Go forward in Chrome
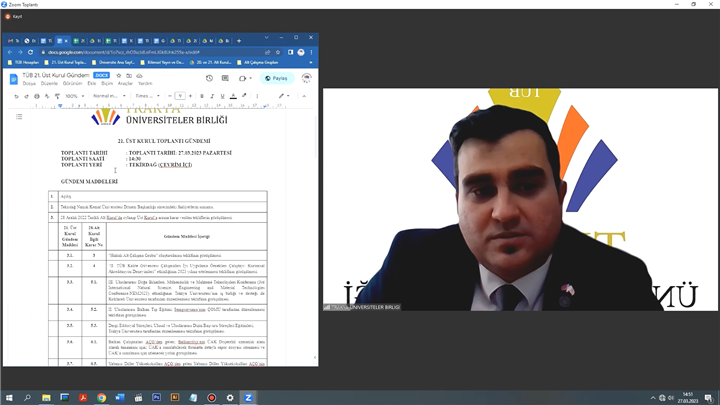Viewport: 720px width, 405px height. coord(20,52)
